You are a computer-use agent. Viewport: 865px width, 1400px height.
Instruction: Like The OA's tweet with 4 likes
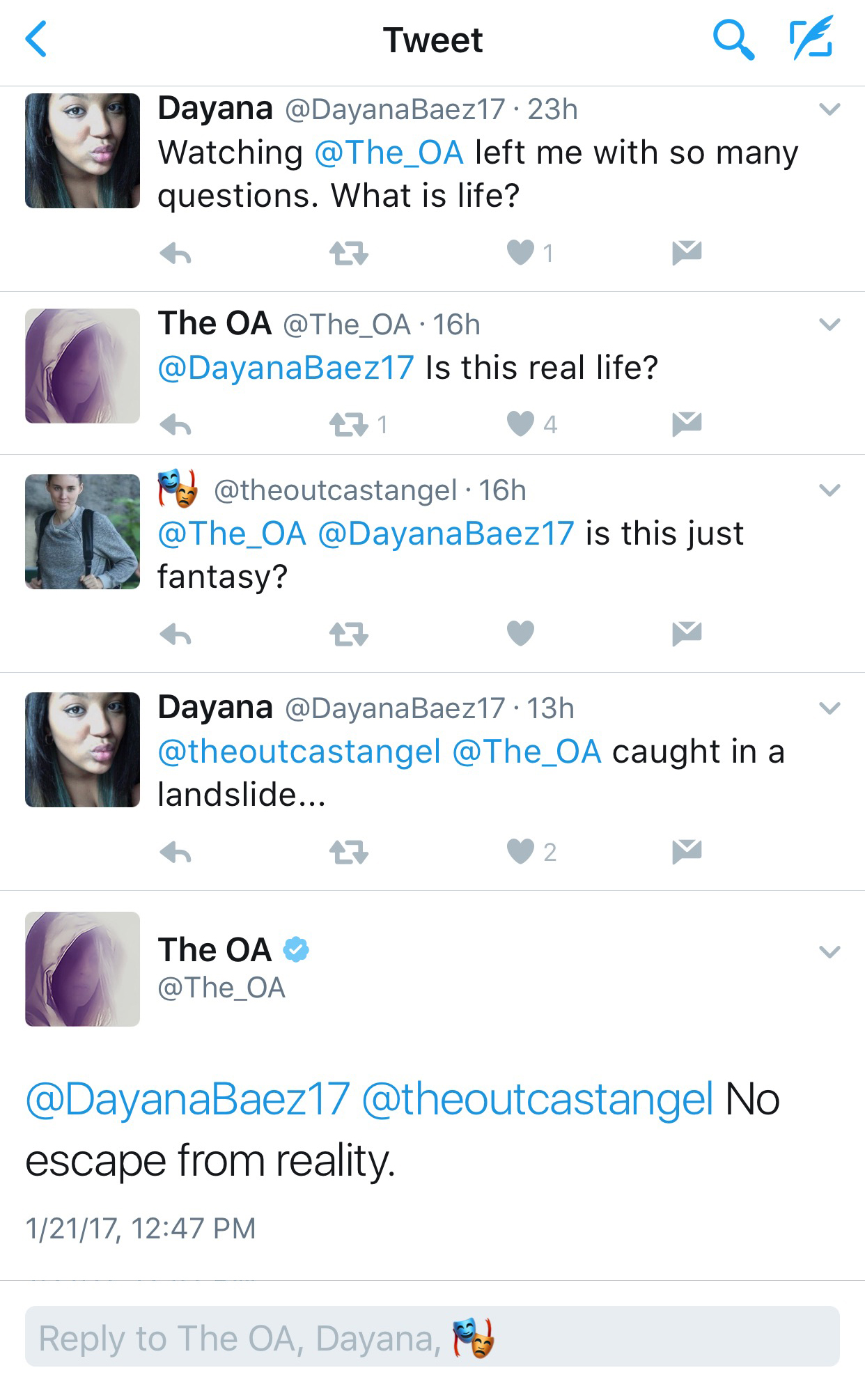(520, 423)
